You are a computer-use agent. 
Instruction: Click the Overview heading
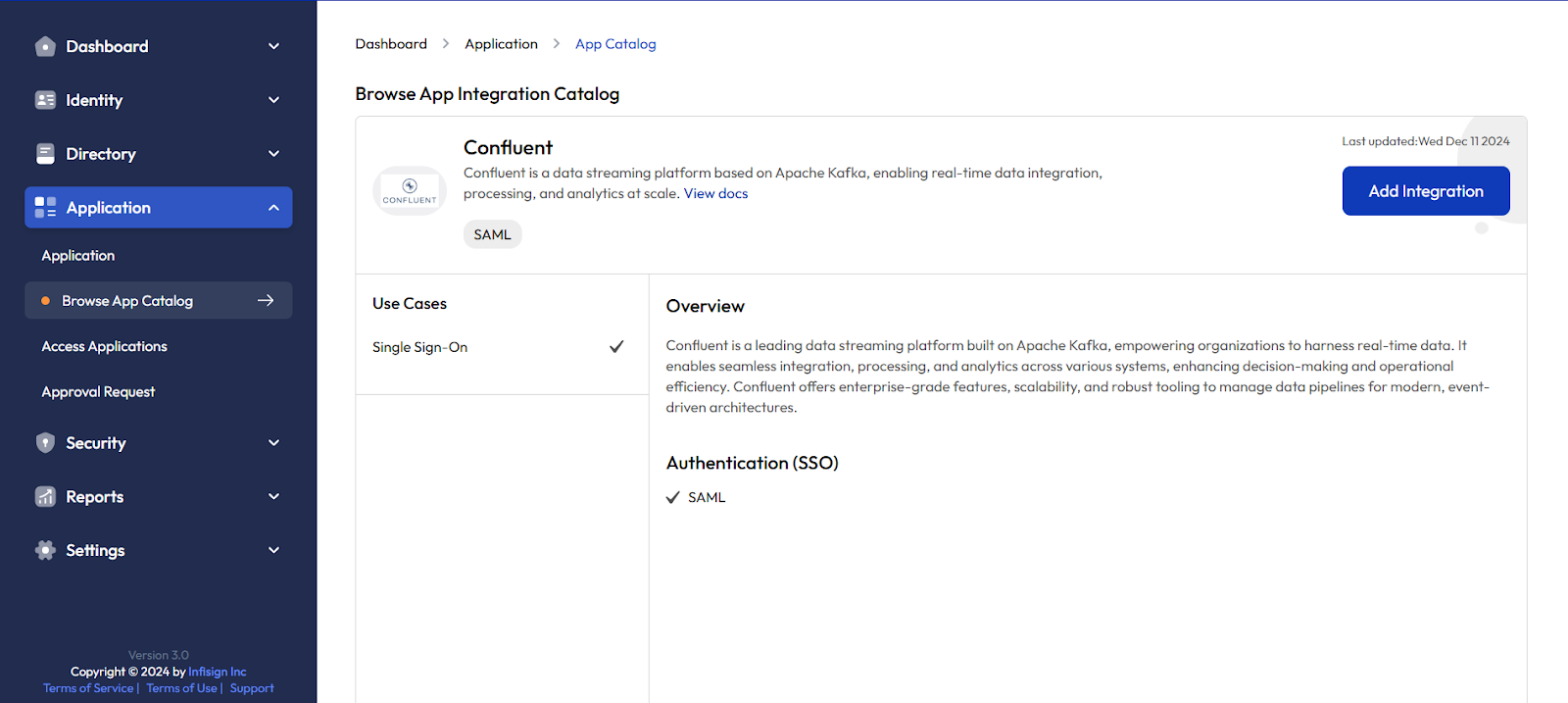coord(706,306)
